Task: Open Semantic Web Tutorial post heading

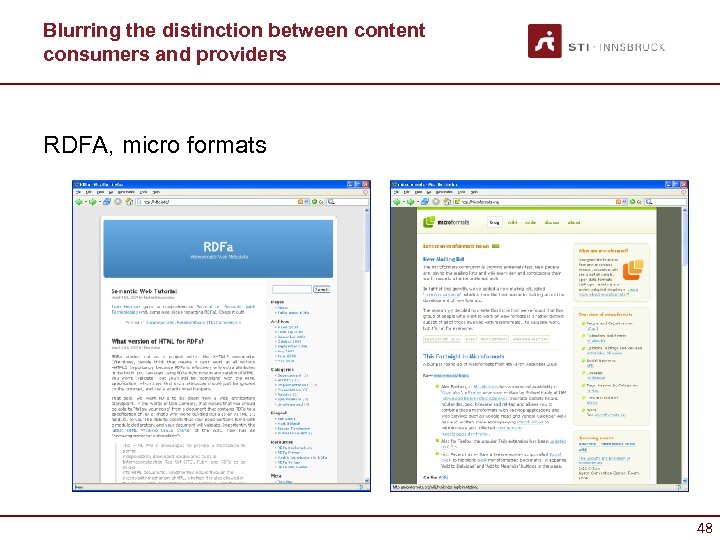Action: pos(144,291)
